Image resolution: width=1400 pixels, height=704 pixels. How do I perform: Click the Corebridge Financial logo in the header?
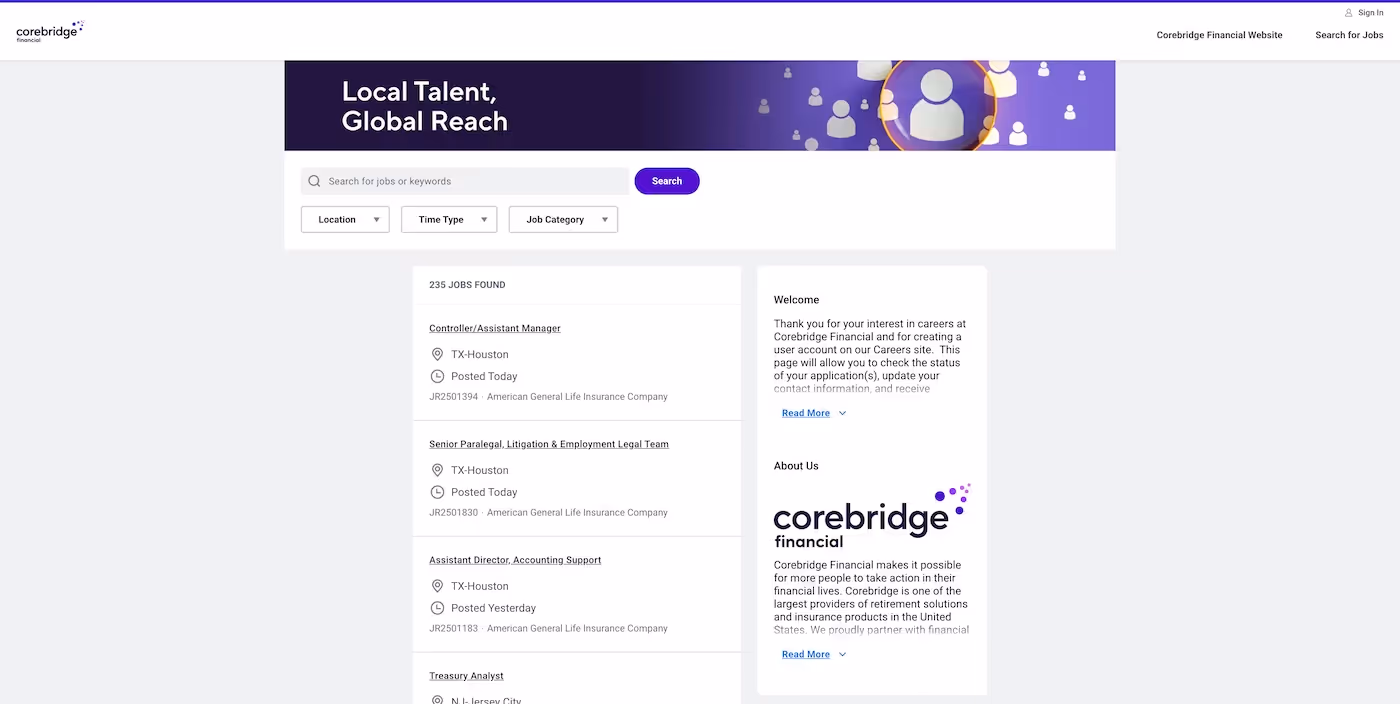coord(49,30)
